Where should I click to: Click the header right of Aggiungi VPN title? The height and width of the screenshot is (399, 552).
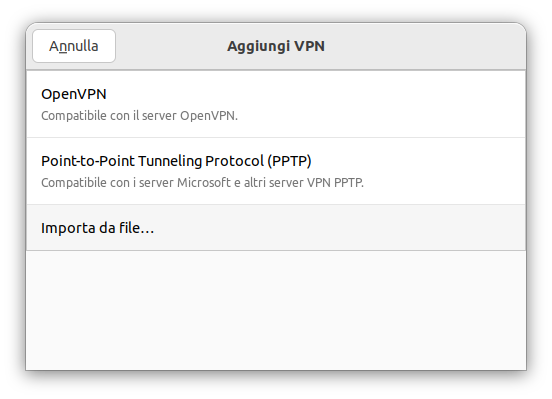tap(422, 46)
